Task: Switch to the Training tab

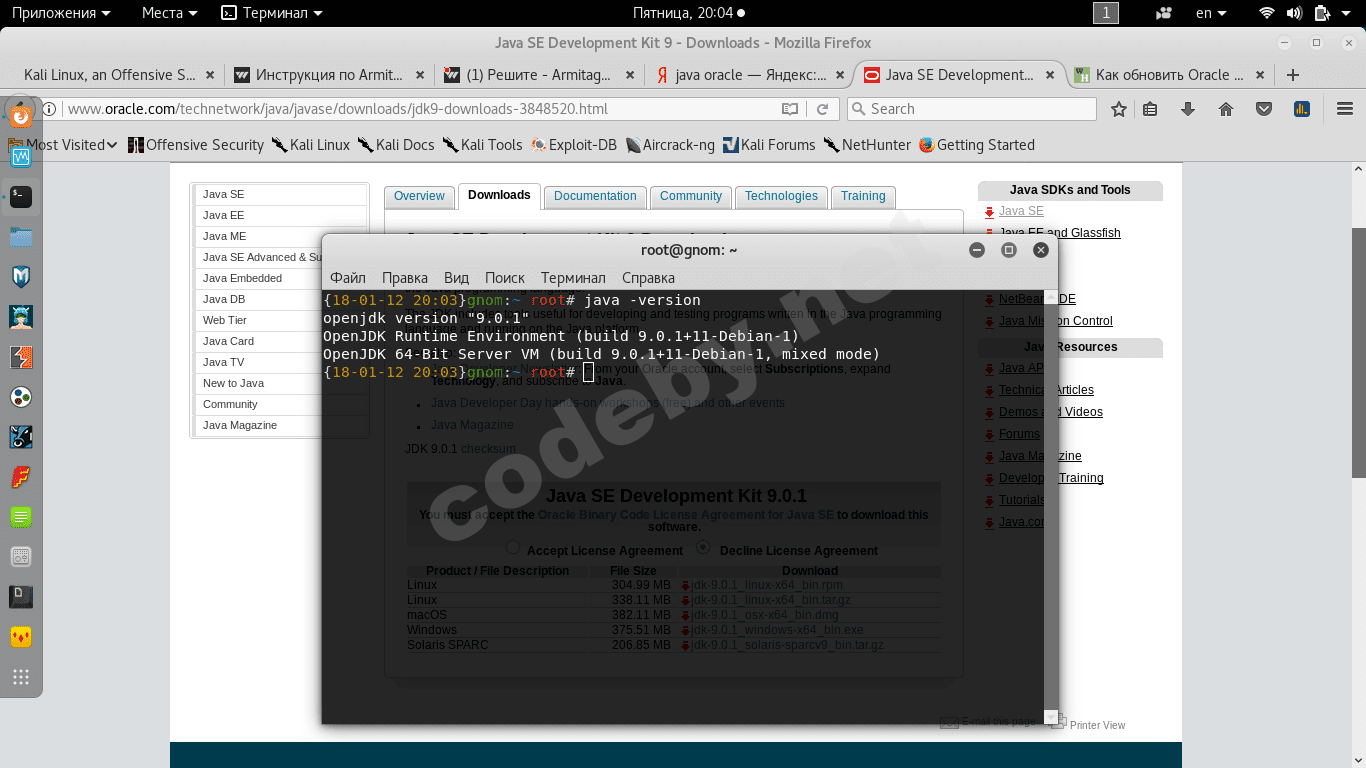Action: click(863, 196)
